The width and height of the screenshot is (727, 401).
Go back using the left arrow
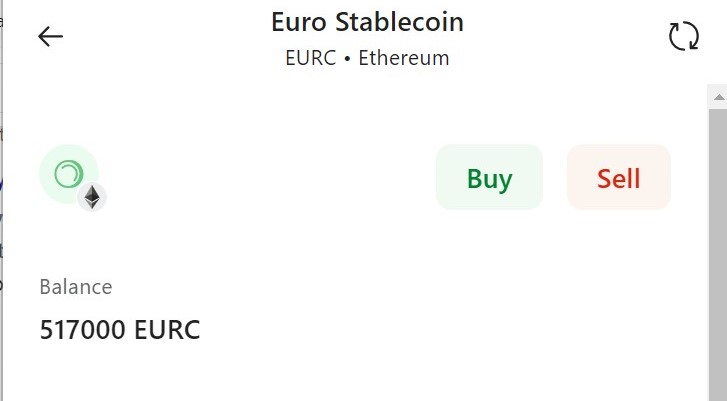pos(50,37)
